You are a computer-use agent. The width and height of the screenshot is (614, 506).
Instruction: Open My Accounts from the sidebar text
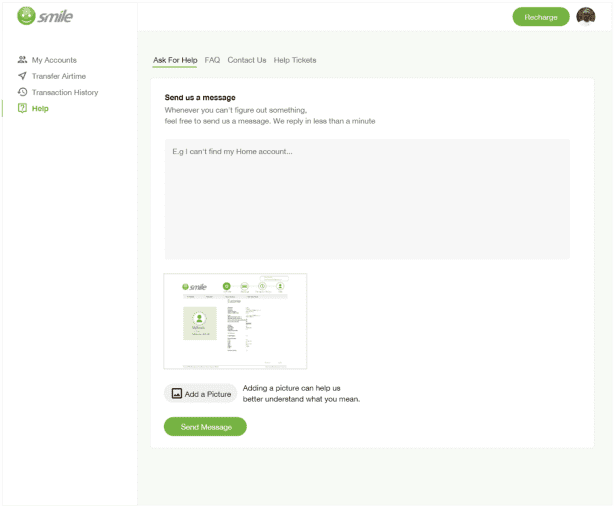54,60
